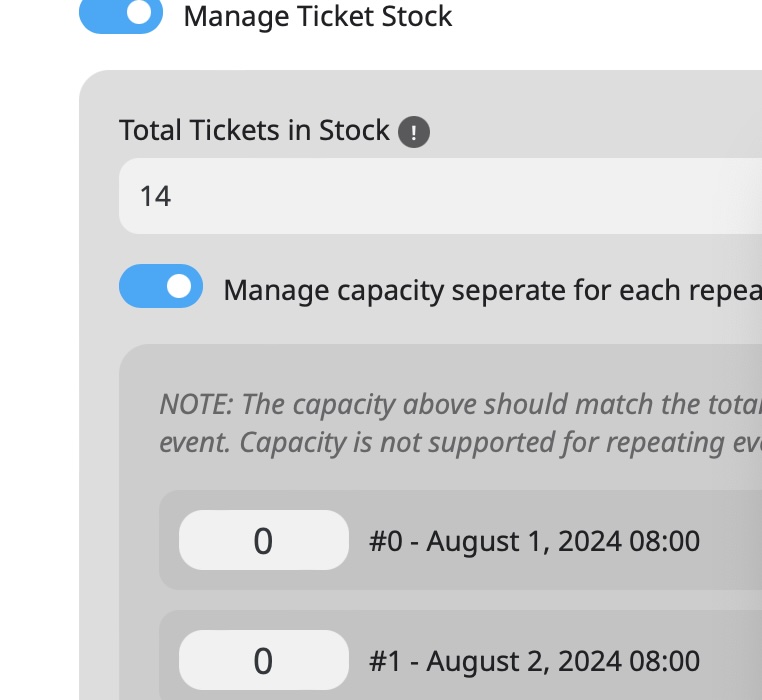Click the knob of repeat capacity switch
This screenshot has width=762, height=700.
[179, 286]
